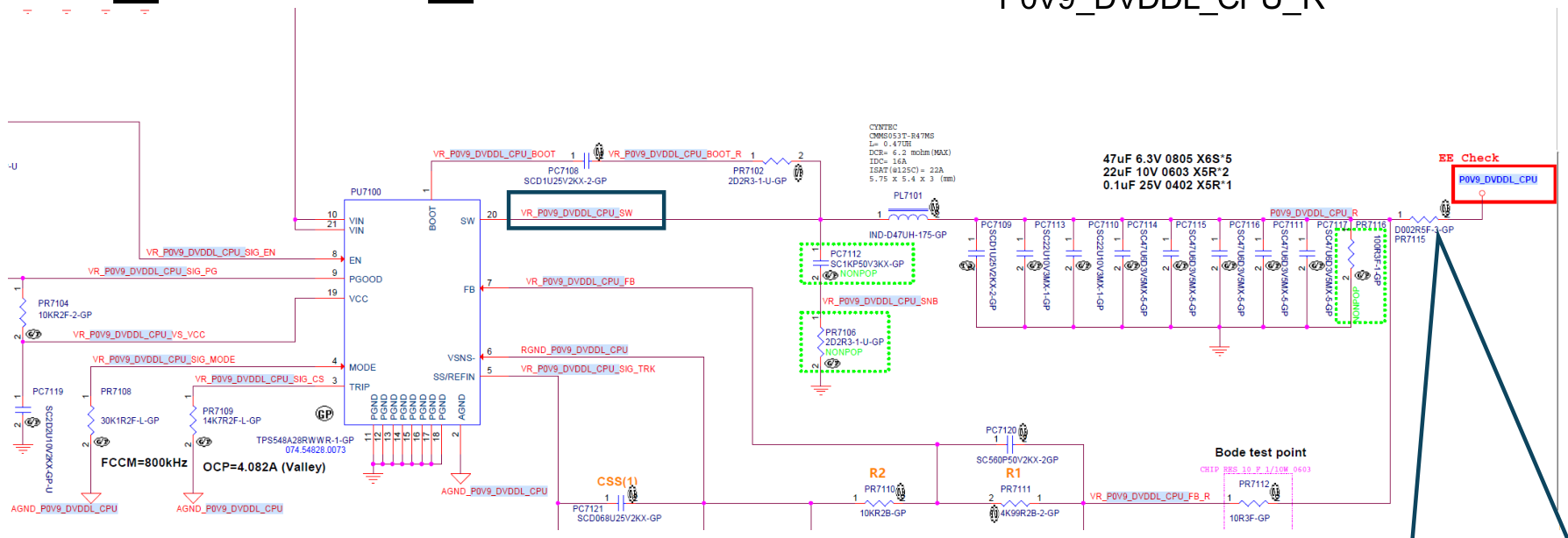Select the PC7119 capacitor designator

click(48, 392)
